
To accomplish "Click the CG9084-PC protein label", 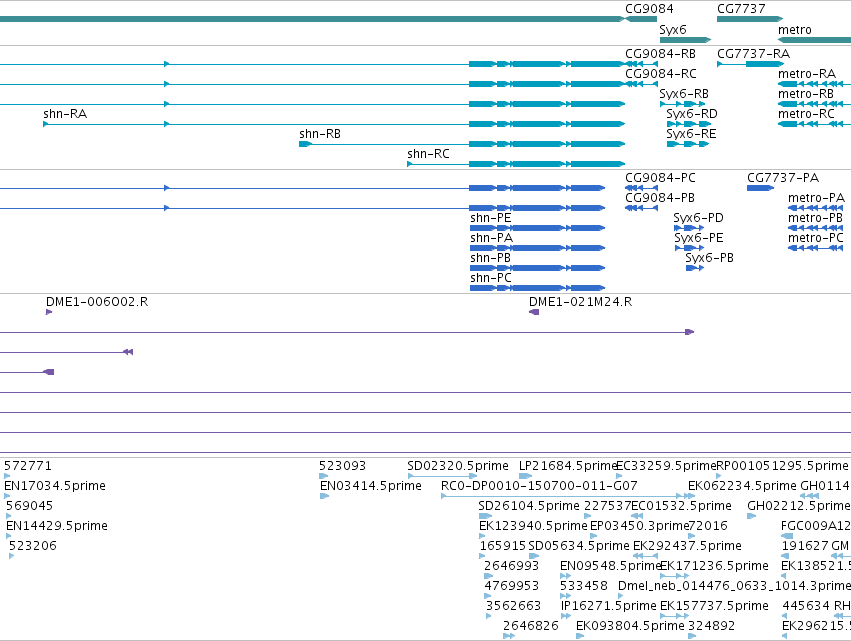I will [660, 177].
